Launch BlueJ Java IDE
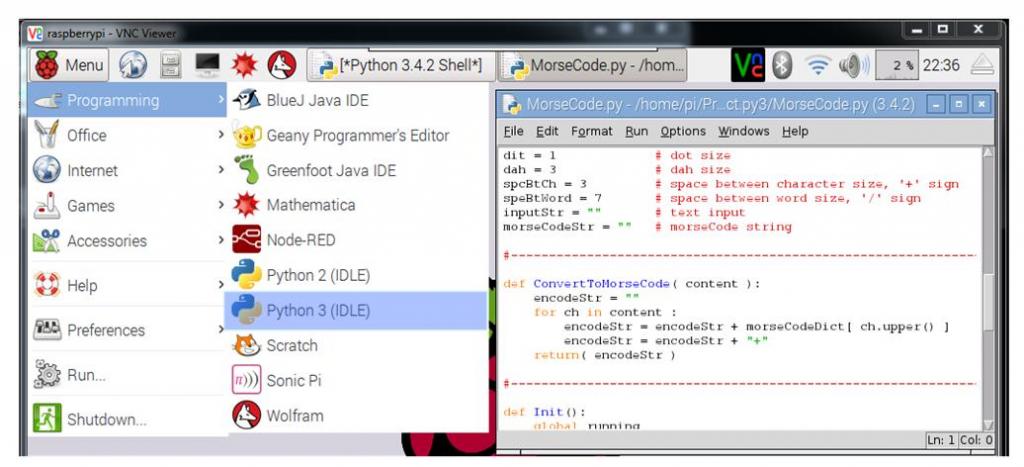The image size is (1024, 467). [x=357, y=100]
